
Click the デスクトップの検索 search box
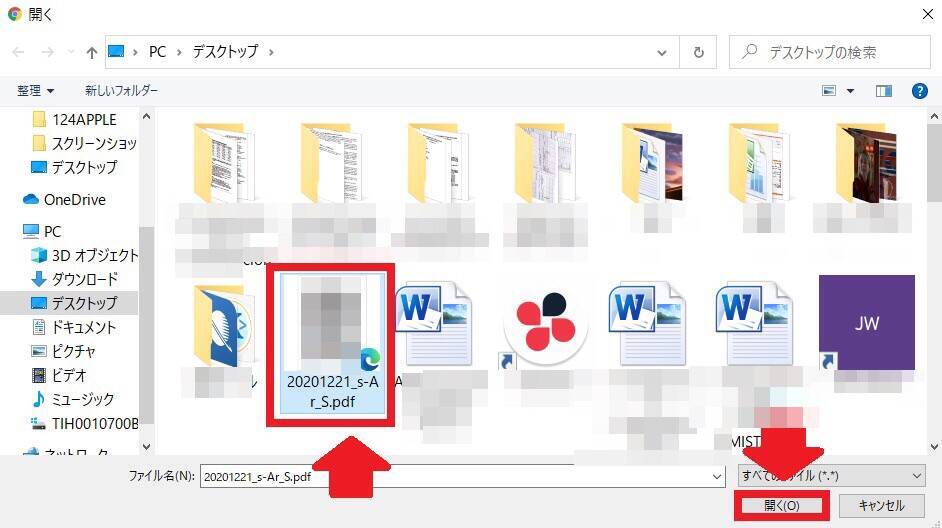pyautogui.click(x=830, y=52)
